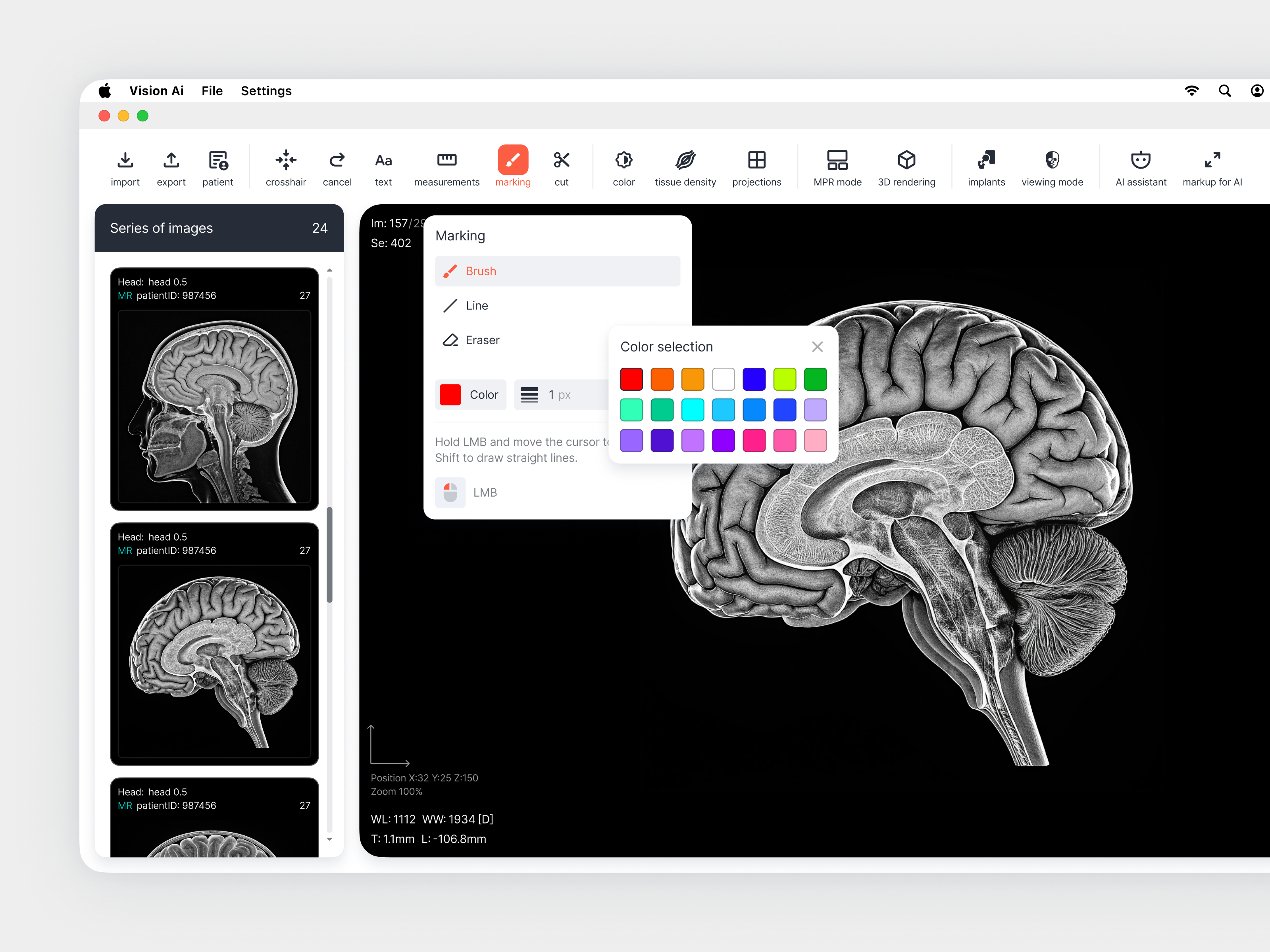
Task: Open the projections view options
Action: coord(757,167)
